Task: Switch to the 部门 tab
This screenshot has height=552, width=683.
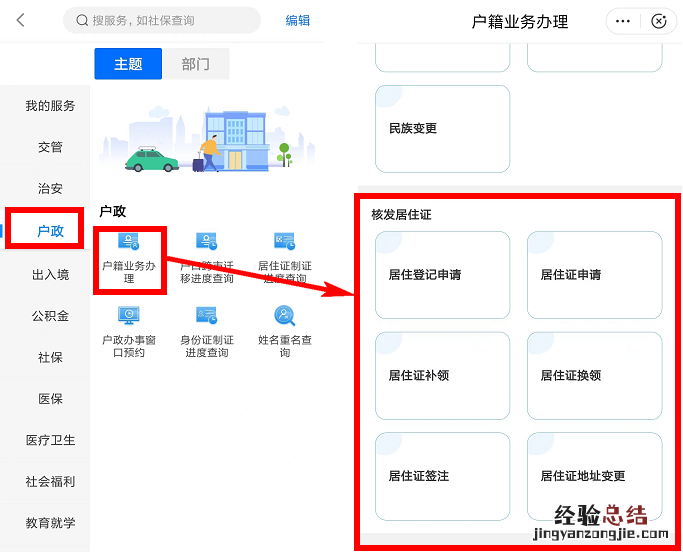Action: (196, 64)
